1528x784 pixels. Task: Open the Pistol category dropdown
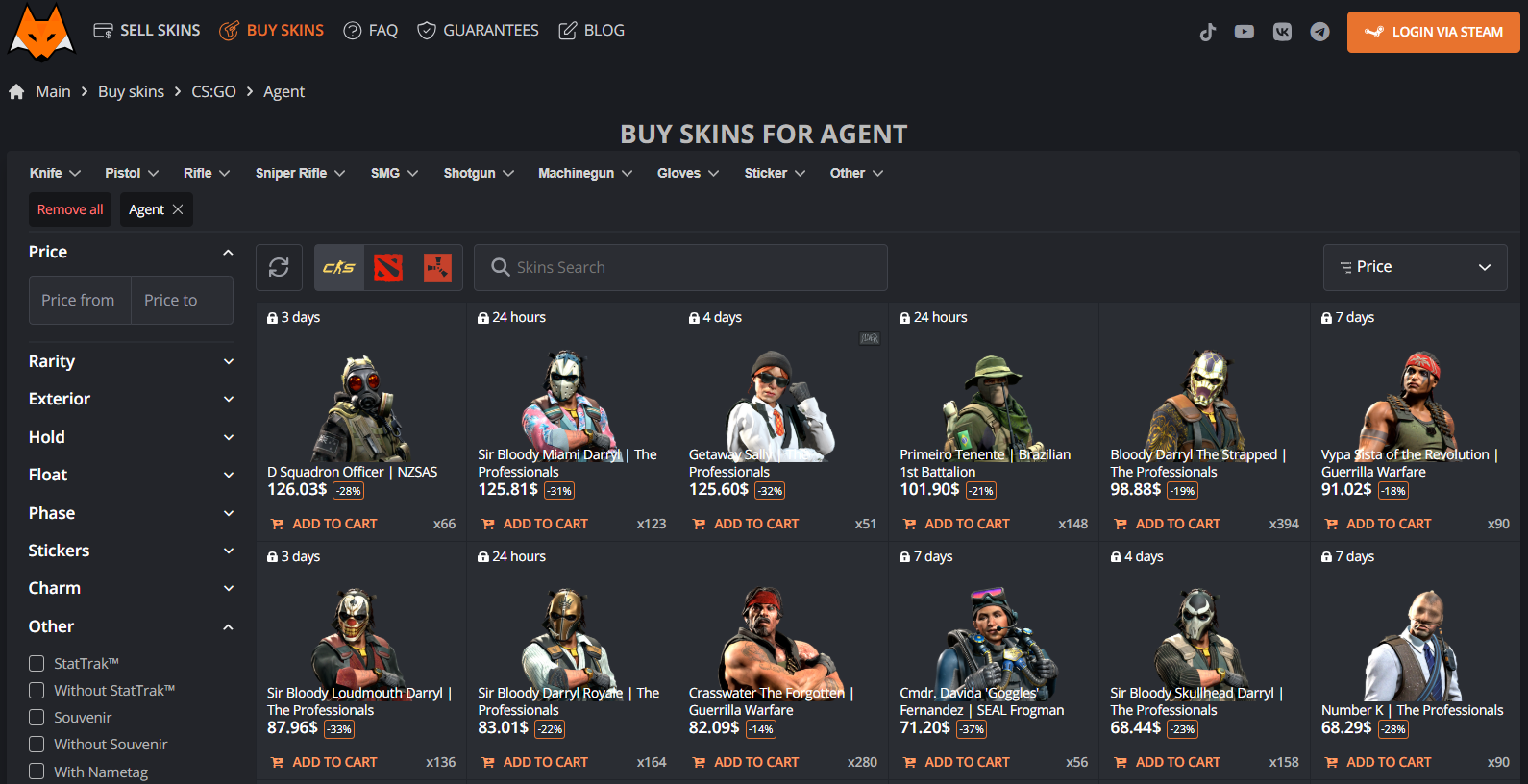pyautogui.click(x=132, y=173)
